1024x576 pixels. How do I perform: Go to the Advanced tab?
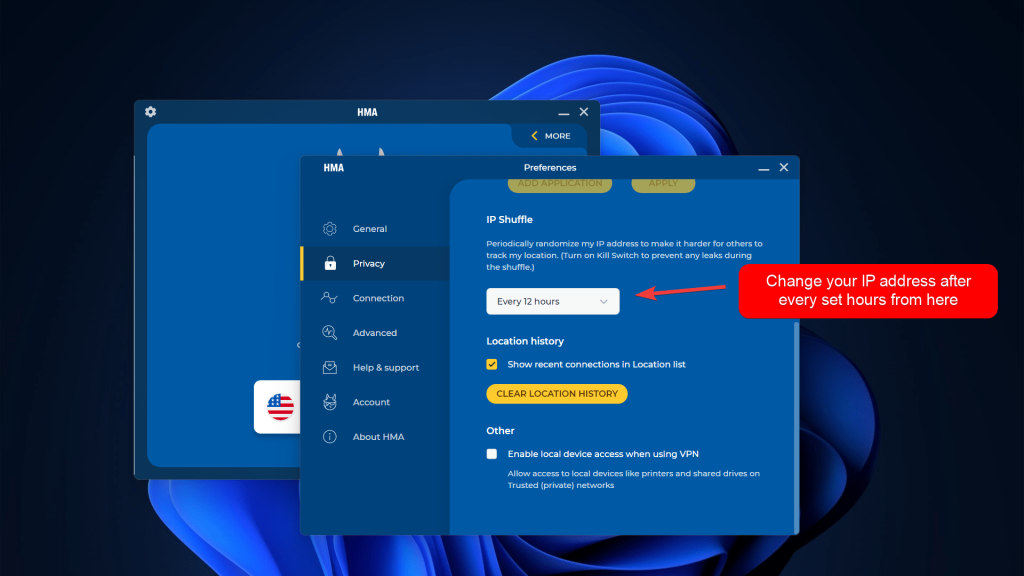376,332
